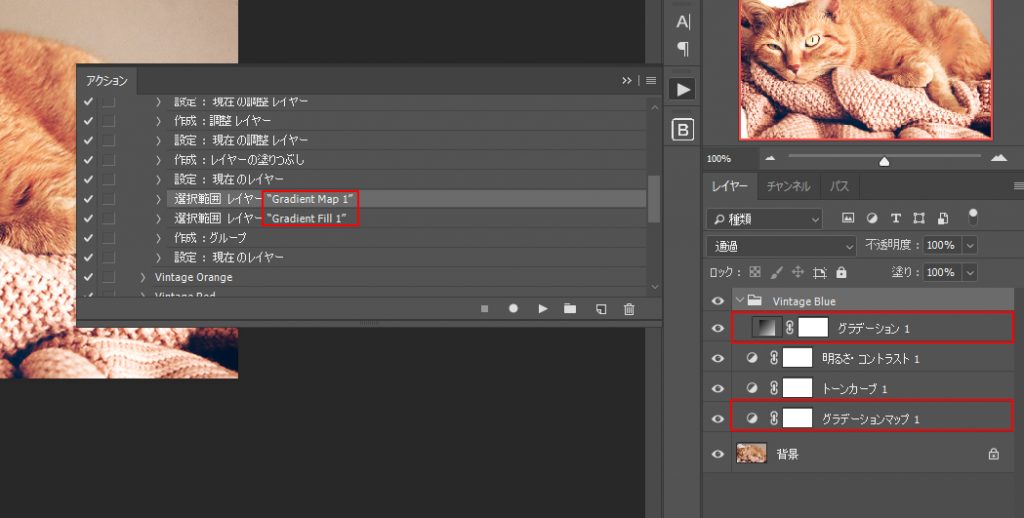Viewport: 1024px width, 518px height.
Task: Open the Actions panel hamburger menu
Action: [651, 80]
